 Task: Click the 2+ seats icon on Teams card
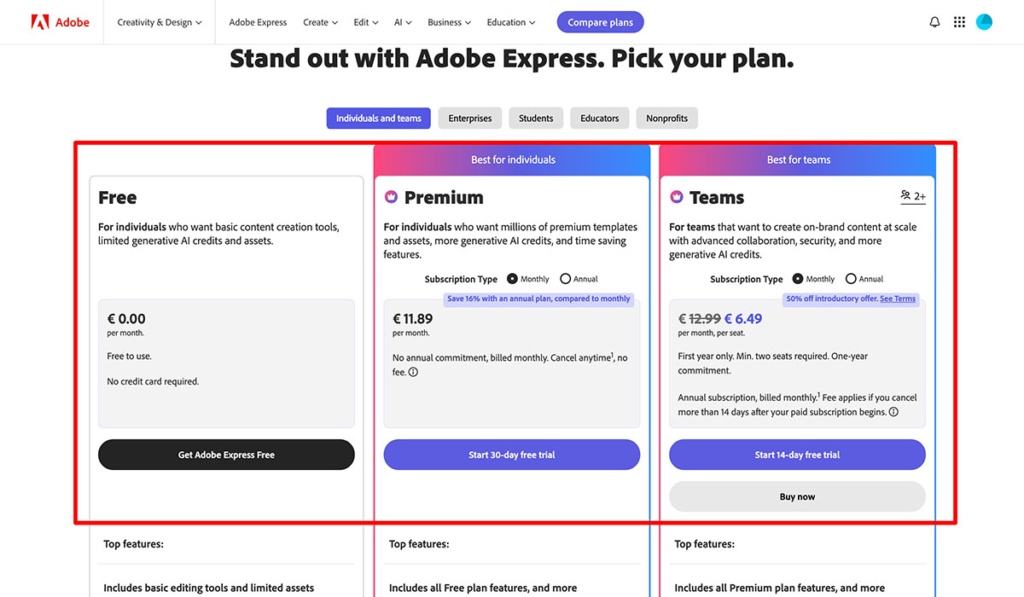click(x=911, y=197)
